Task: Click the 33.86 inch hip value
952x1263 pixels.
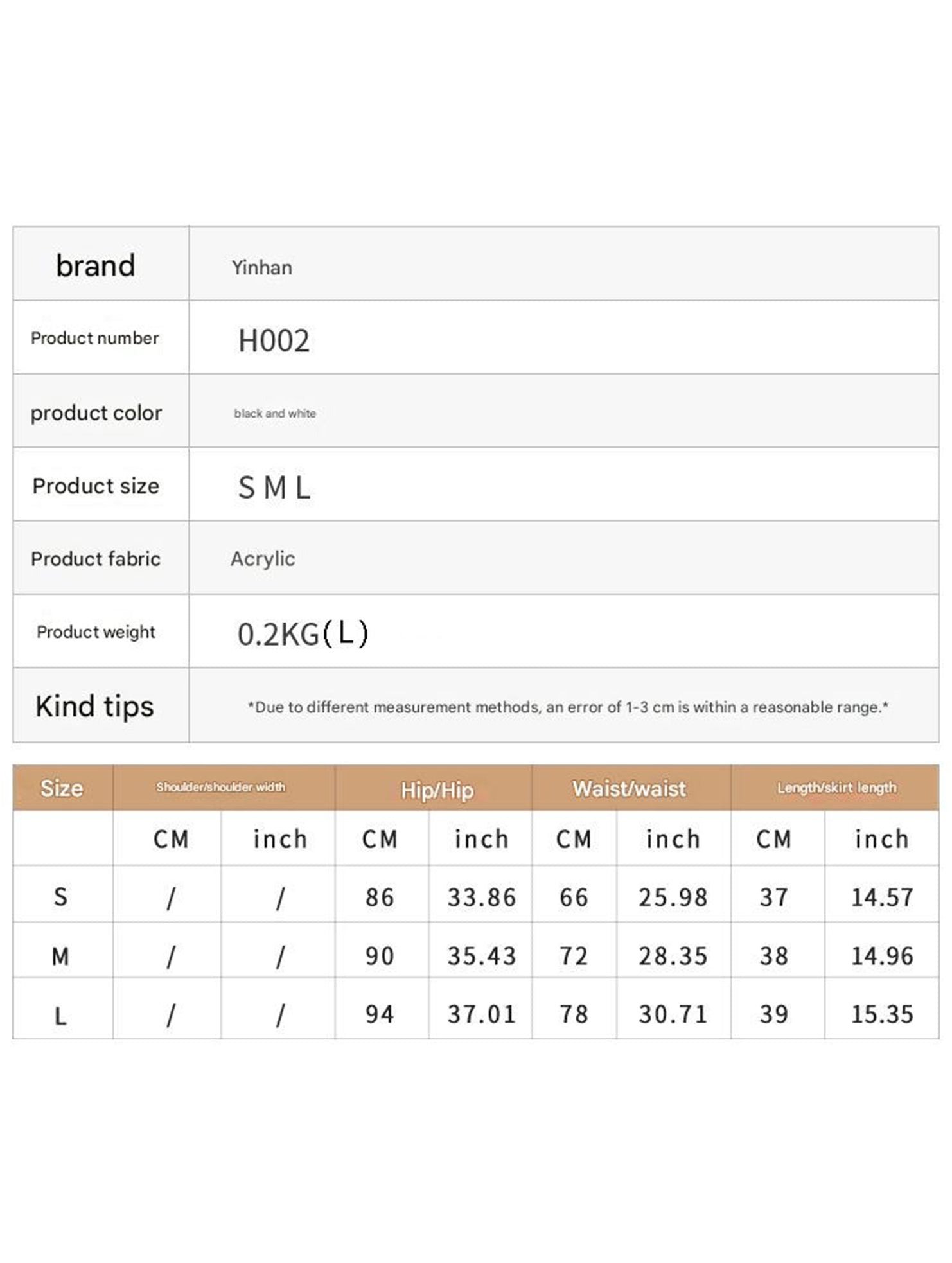Action: tap(482, 897)
